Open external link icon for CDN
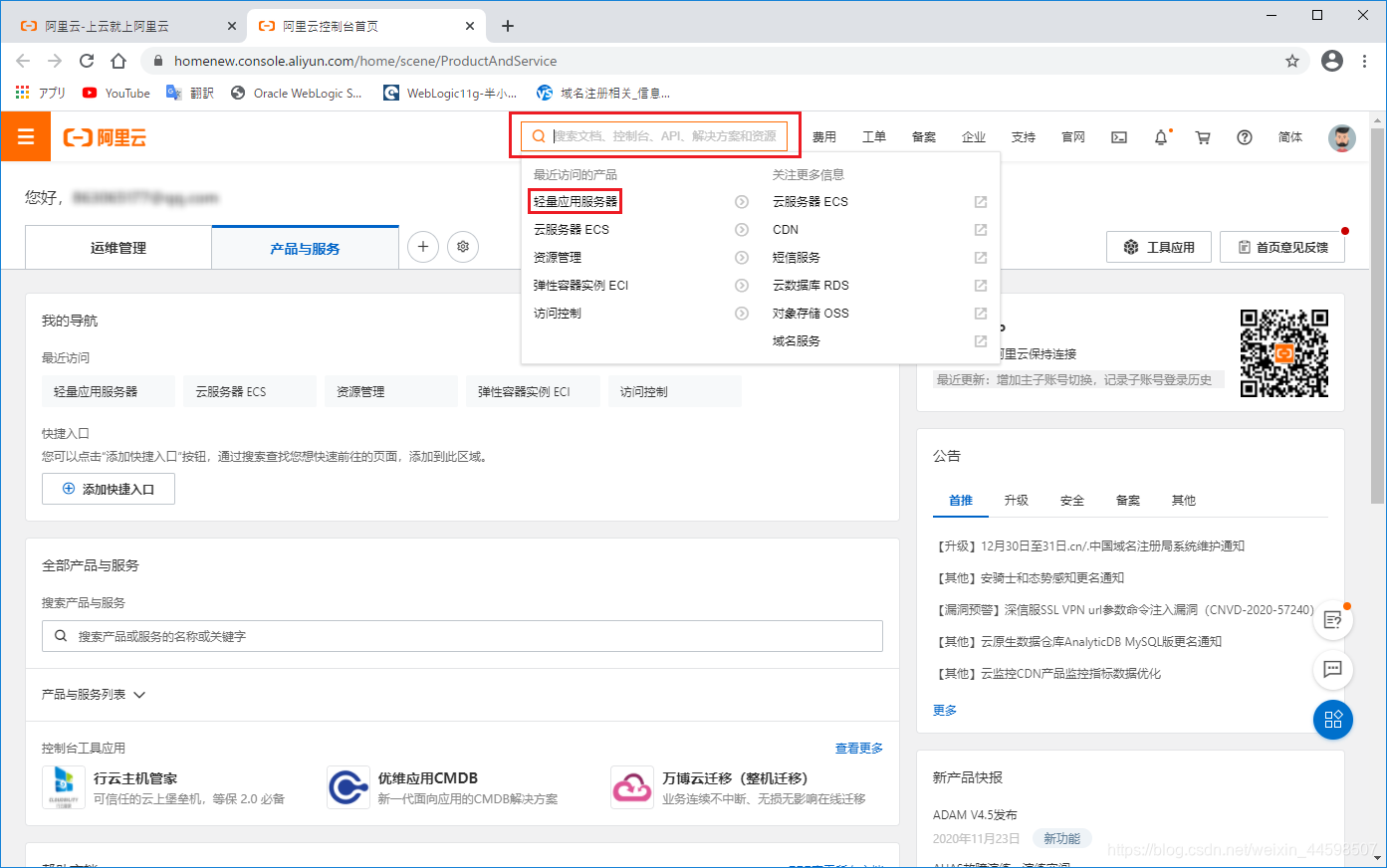 [x=981, y=229]
